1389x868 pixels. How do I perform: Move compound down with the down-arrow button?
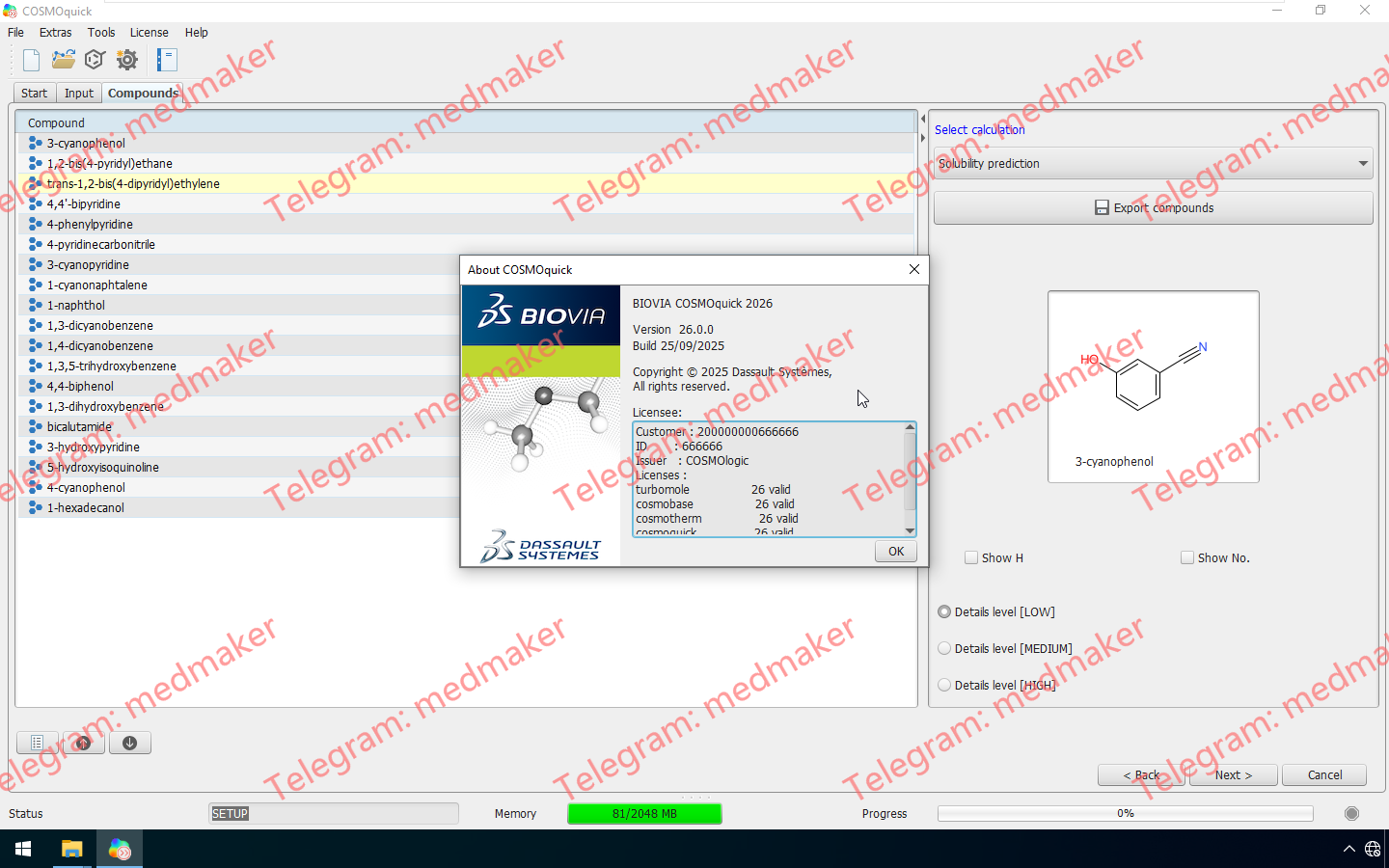click(129, 743)
